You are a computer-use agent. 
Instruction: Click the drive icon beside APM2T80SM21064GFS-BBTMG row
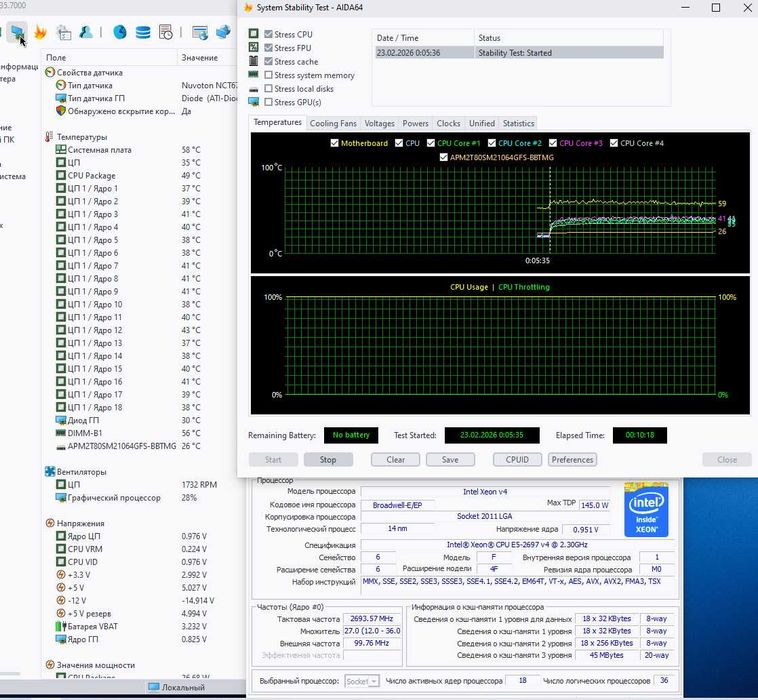coord(61,447)
